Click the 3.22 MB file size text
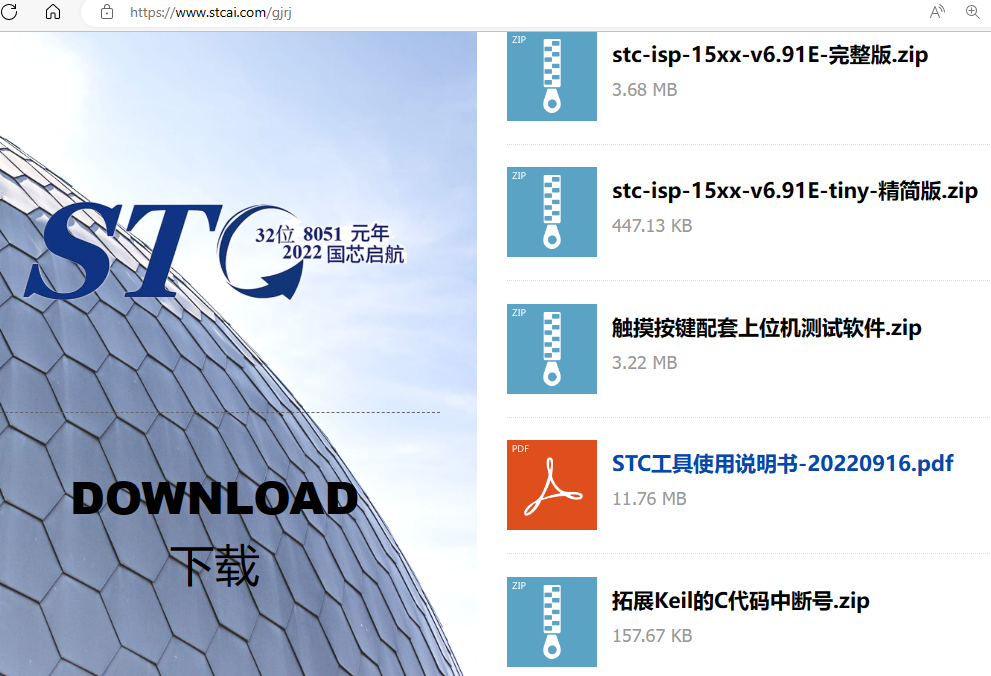The width and height of the screenshot is (991, 676). (644, 363)
